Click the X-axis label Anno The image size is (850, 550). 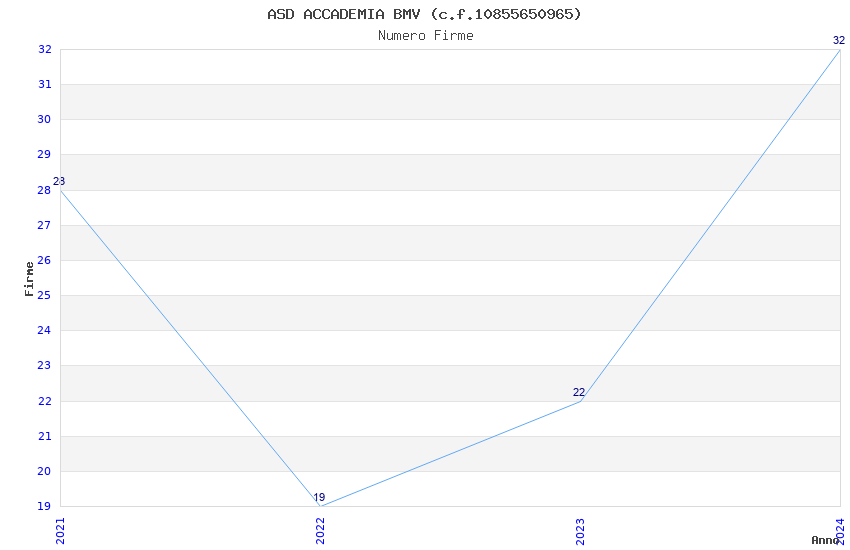click(825, 540)
